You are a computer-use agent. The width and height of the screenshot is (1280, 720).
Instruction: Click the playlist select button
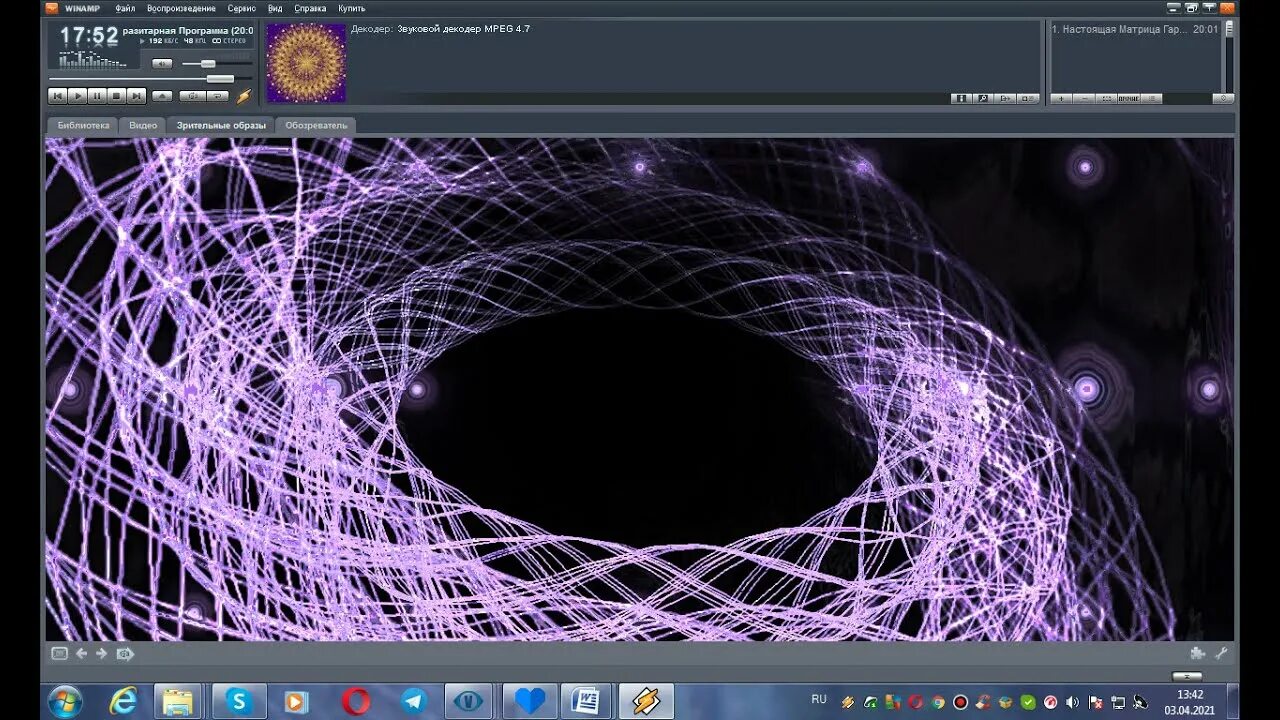[x=1106, y=98]
